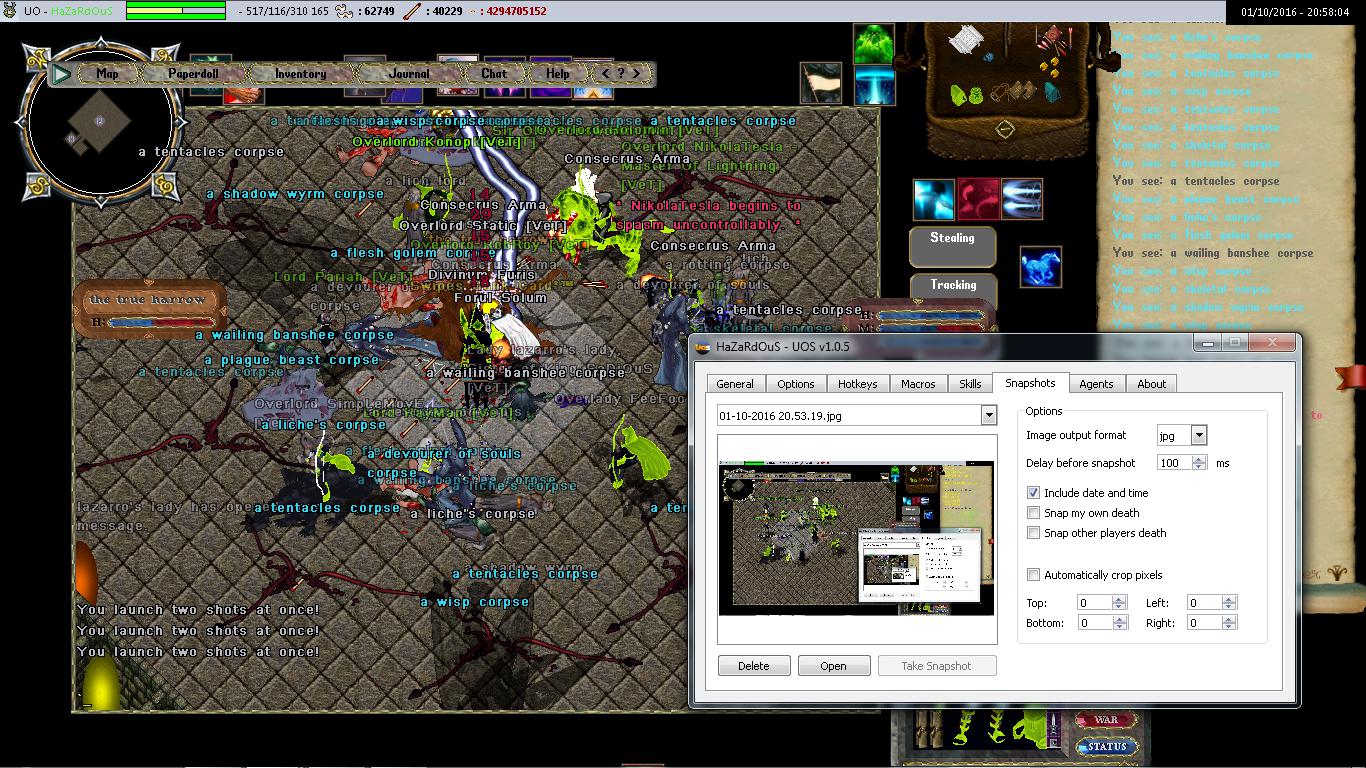Click the Top crop stepper arrows
This screenshot has width=1366, height=768.
1119,603
